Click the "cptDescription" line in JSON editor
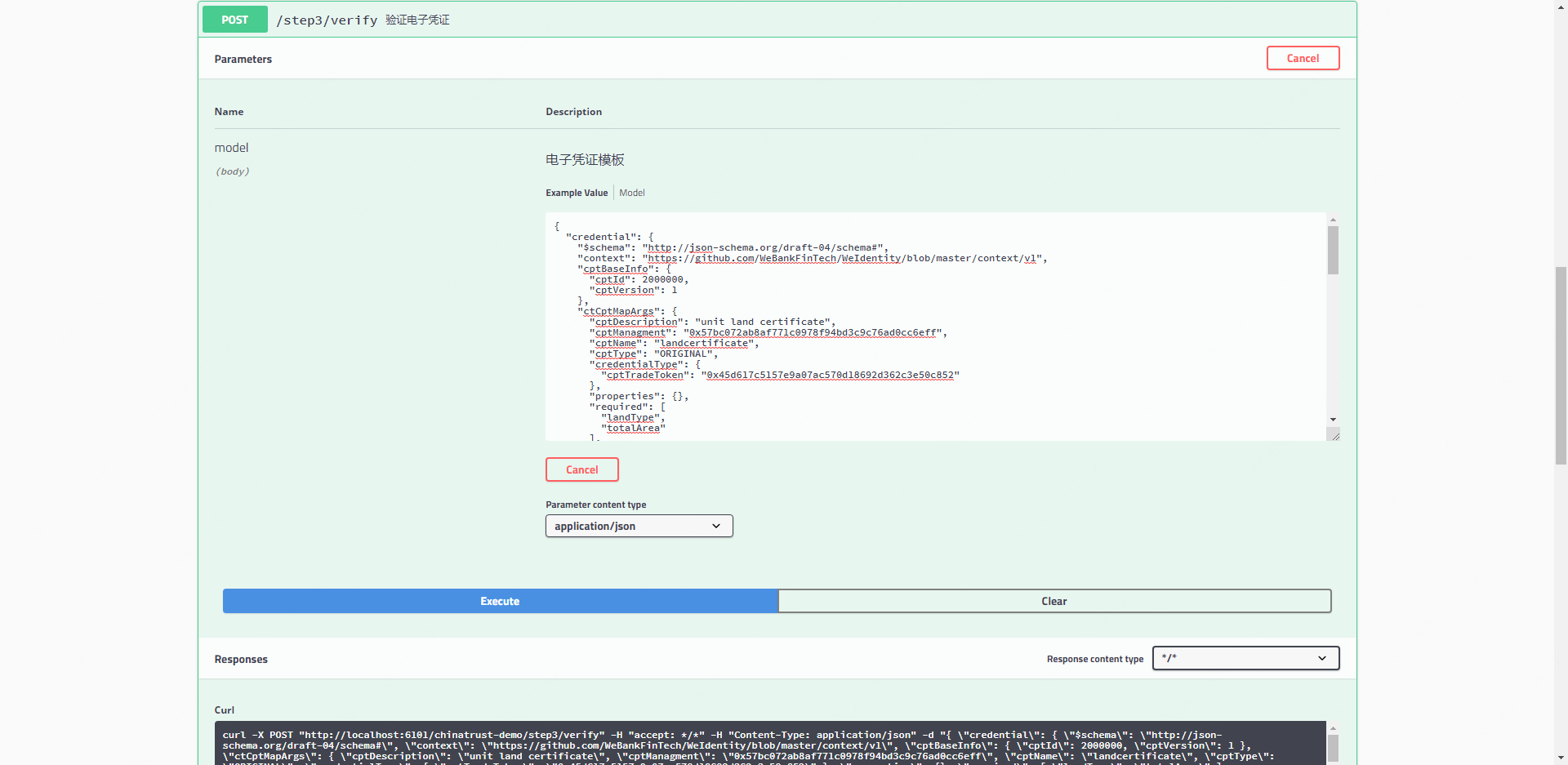The height and width of the screenshot is (765, 1568). click(x=712, y=322)
